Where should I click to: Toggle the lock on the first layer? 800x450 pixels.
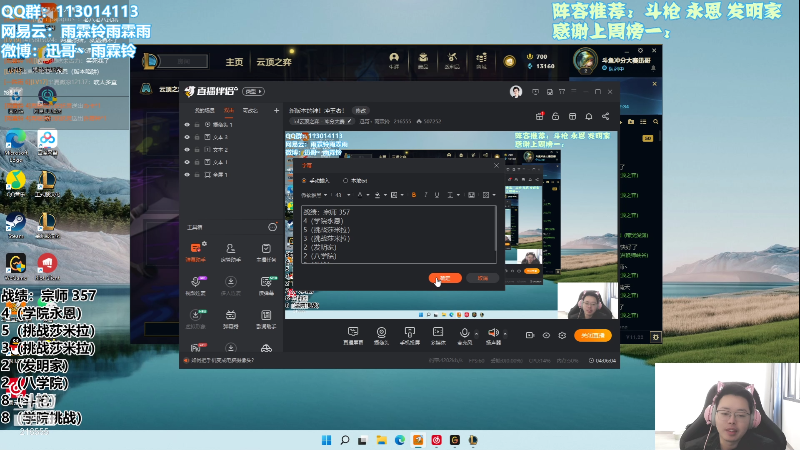[197, 124]
